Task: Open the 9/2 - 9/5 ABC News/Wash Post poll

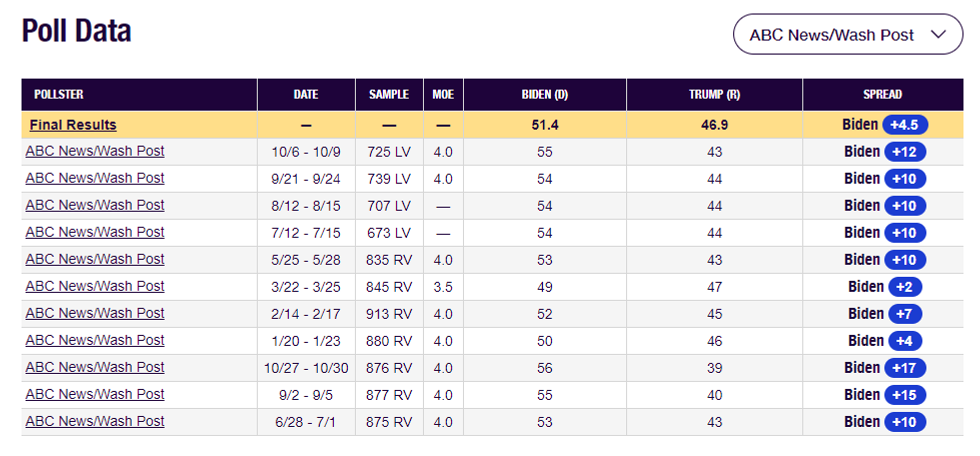Action: coord(95,394)
